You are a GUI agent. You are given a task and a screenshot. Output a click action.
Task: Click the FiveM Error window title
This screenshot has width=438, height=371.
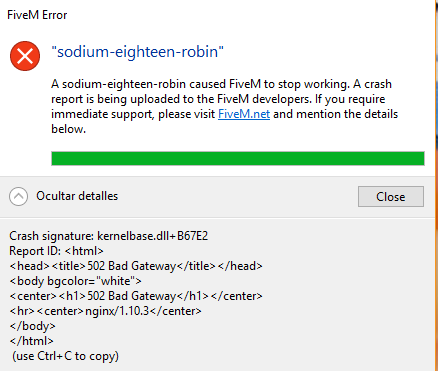37,15
